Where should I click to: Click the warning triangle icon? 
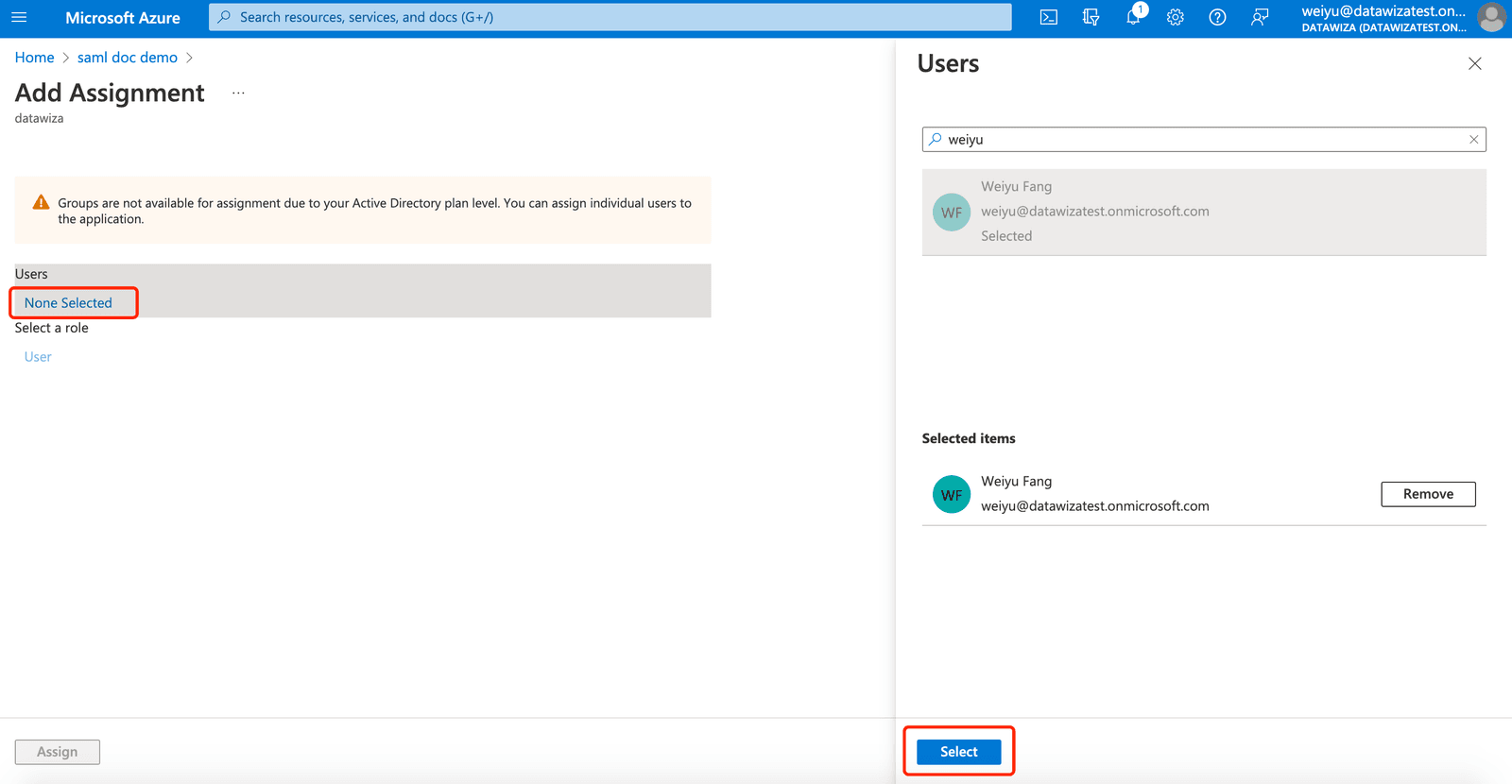pyautogui.click(x=41, y=202)
